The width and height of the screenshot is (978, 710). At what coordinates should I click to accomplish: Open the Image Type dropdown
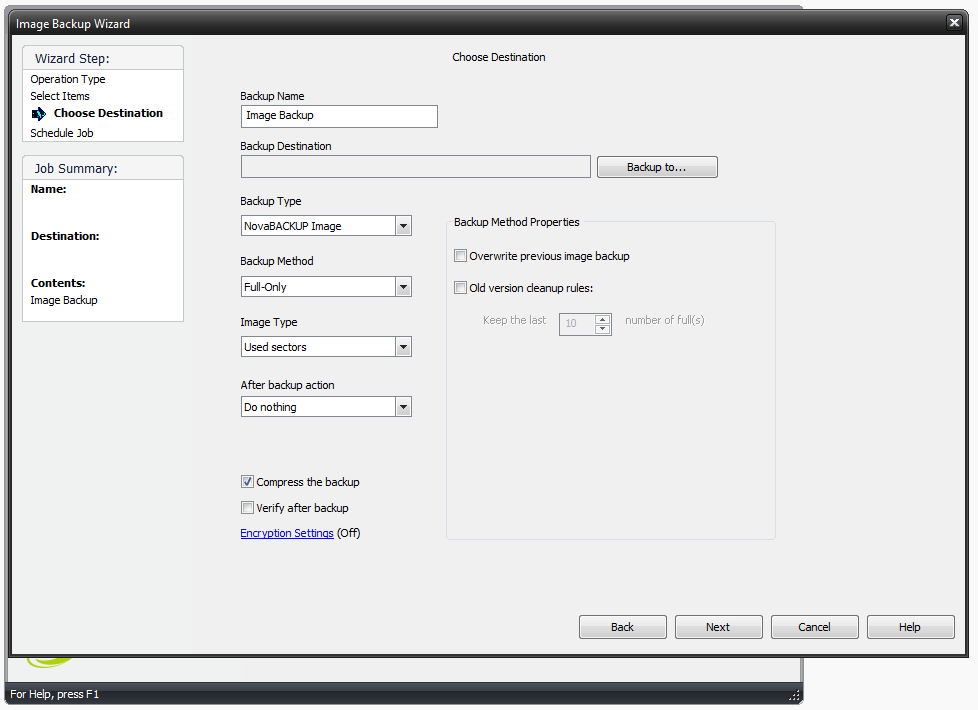coord(403,346)
